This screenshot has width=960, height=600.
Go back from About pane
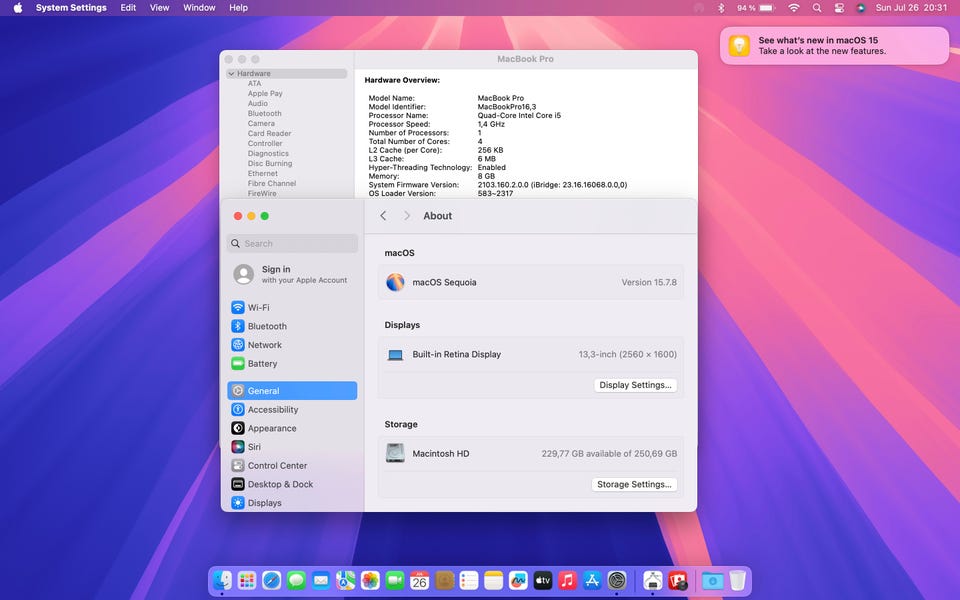(x=383, y=216)
